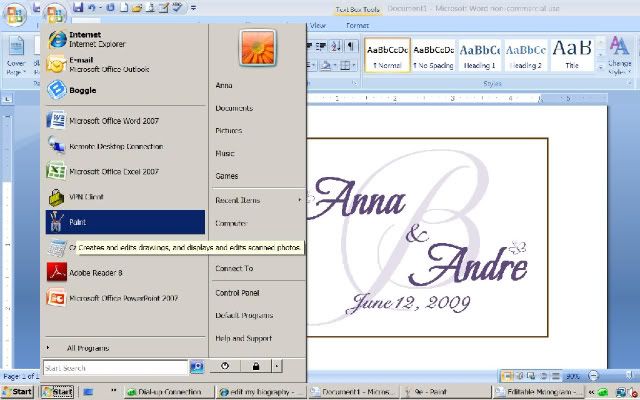Switch to Full Screen Reading view
Image resolution: width=640 pixels, height=400 pixels.
coord(520,376)
